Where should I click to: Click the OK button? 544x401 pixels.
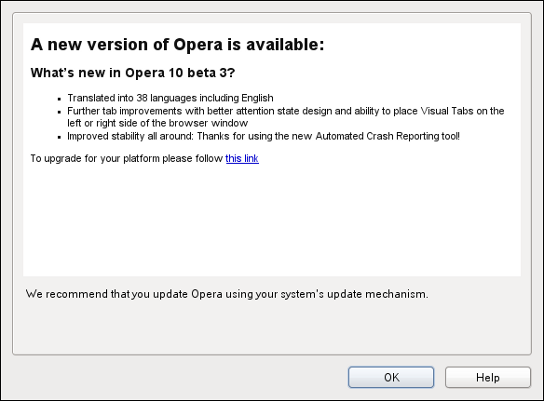391,377
